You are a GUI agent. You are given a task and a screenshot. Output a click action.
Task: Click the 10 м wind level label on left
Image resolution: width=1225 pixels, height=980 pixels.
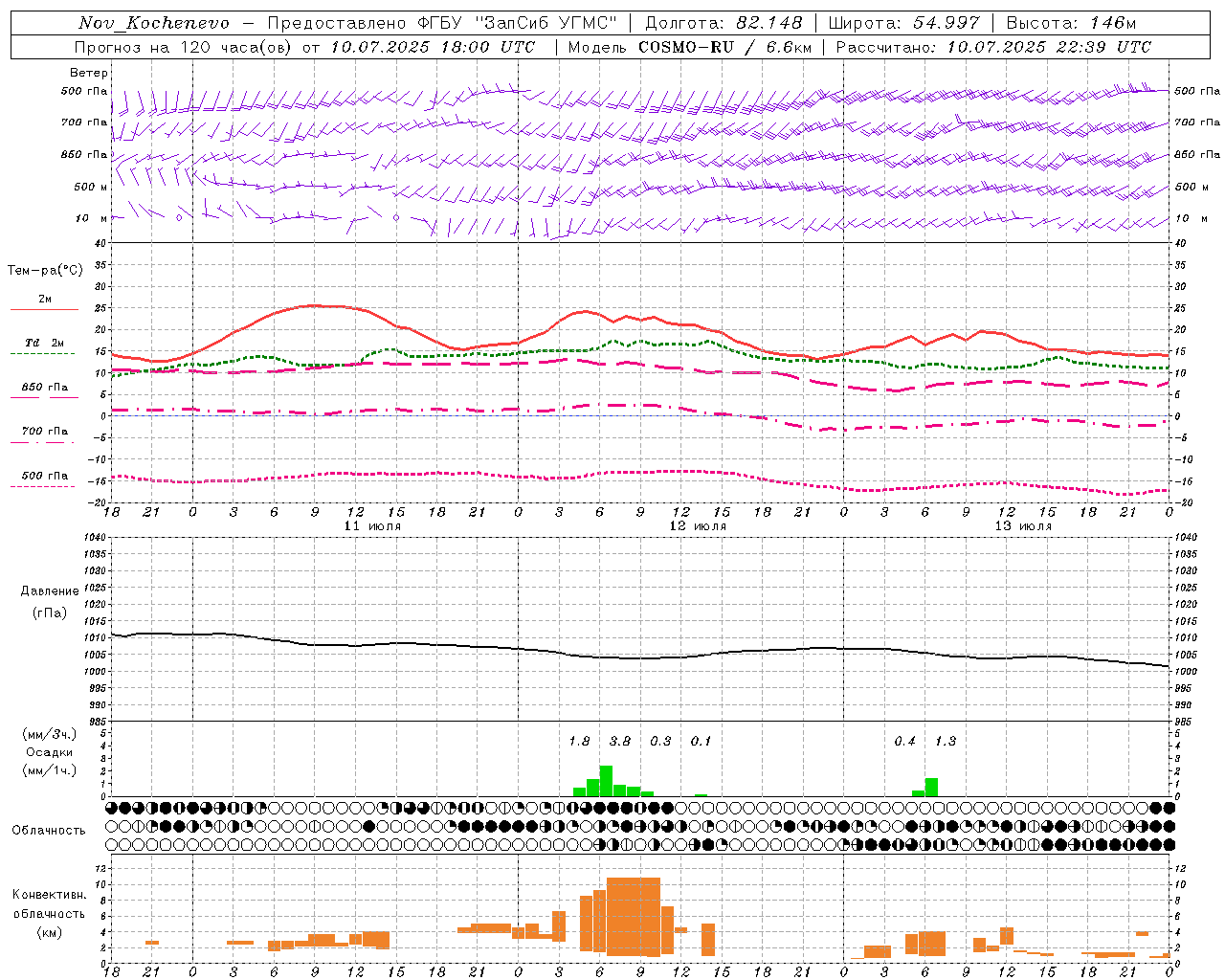(x=92, y=218)
